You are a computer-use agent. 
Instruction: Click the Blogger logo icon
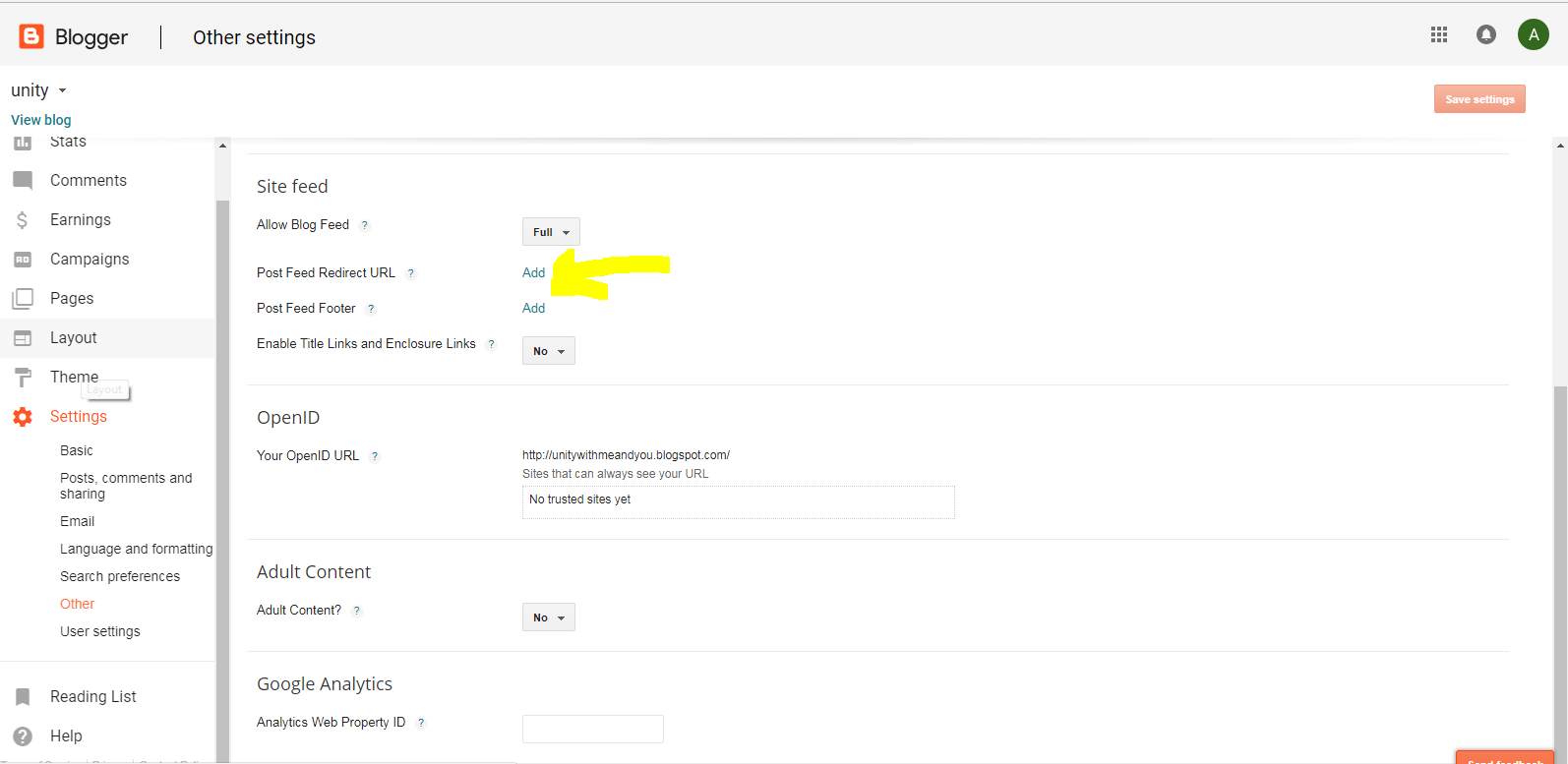coord(31,36)
